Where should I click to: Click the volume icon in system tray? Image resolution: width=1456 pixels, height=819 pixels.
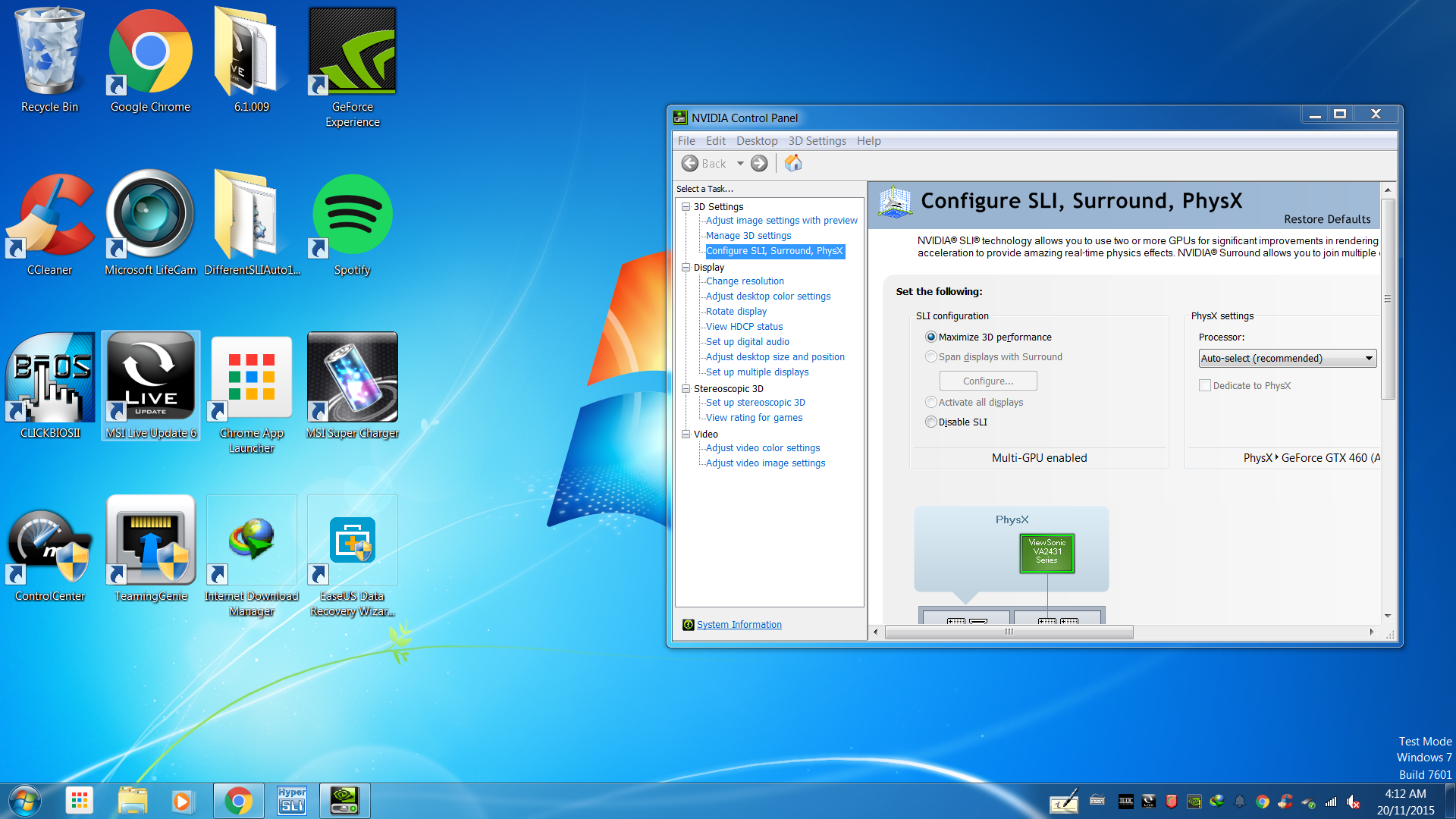click(1354, 802)
